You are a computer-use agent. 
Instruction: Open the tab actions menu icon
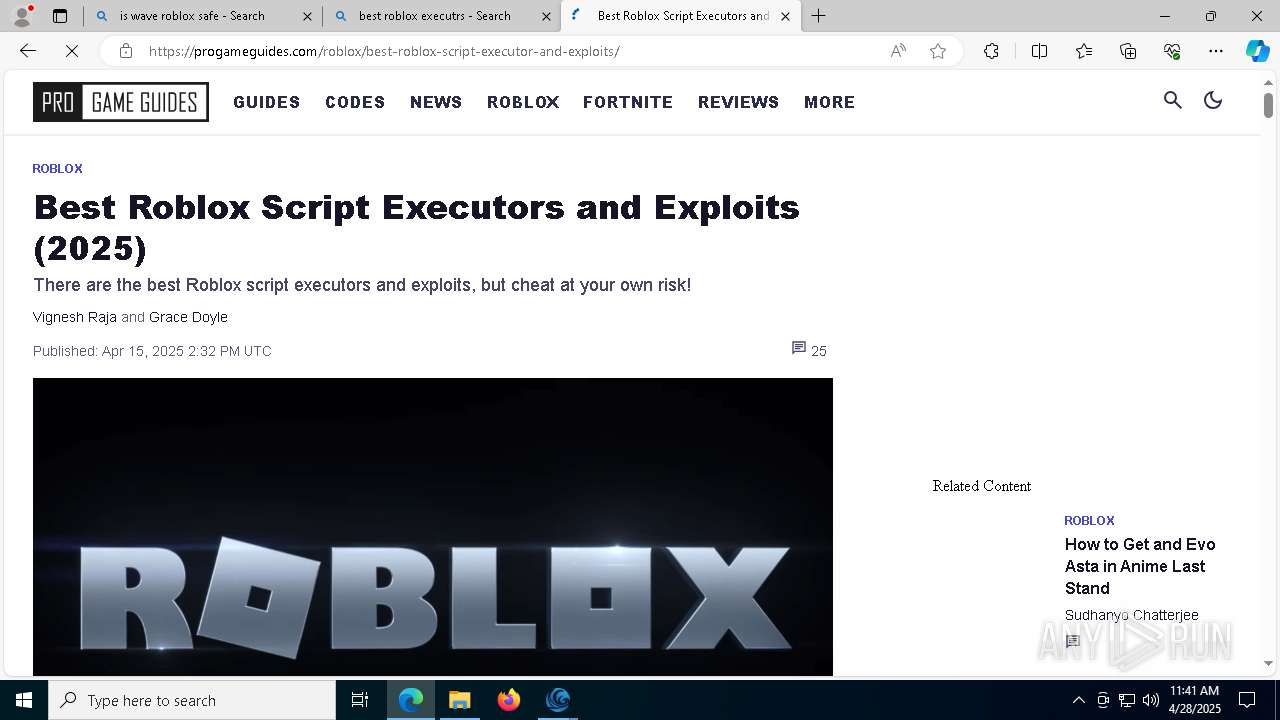[60, 16]
